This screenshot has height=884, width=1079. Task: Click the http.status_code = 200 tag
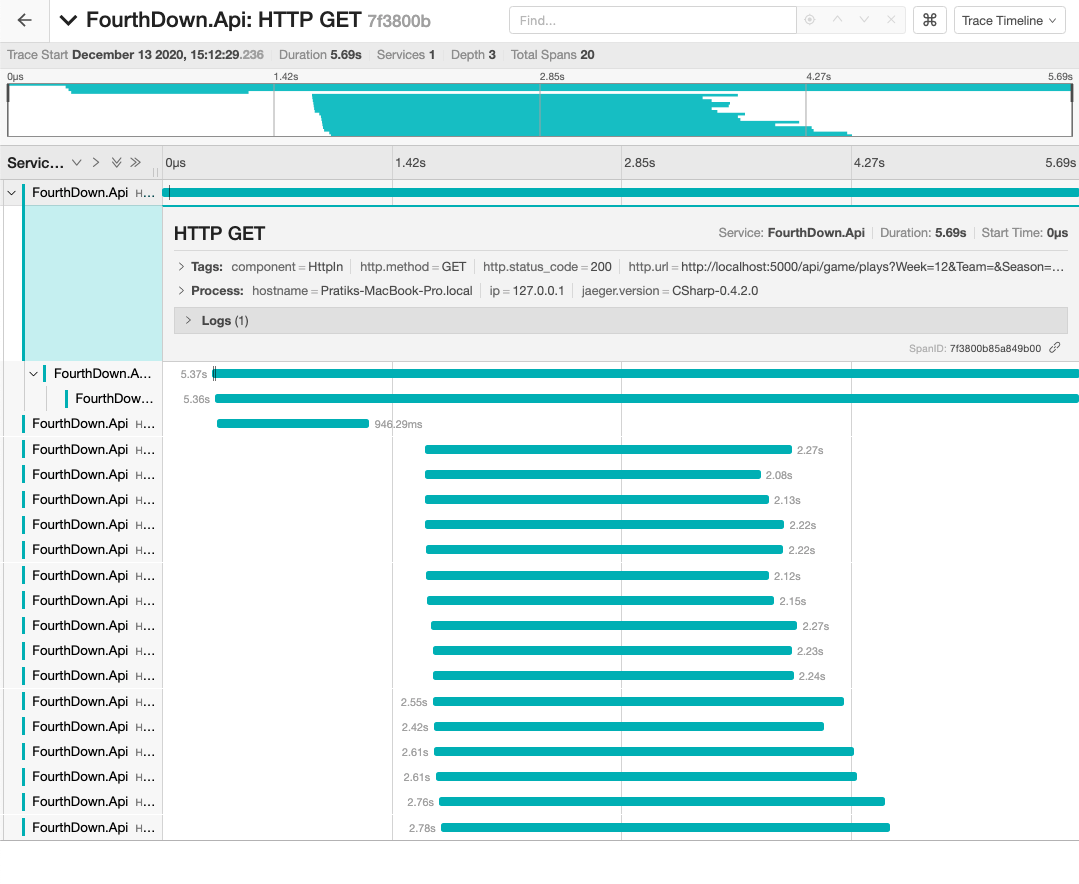click(x=547, y=267)
